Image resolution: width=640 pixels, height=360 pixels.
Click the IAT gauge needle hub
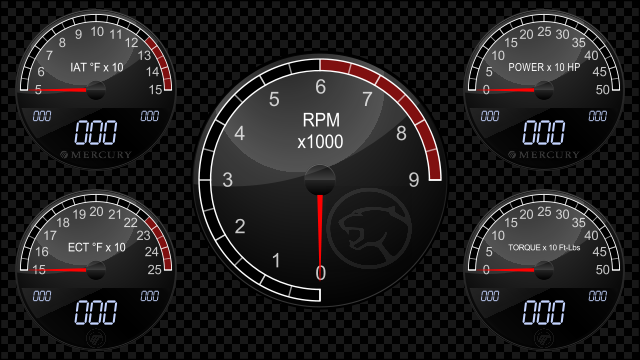96,90
